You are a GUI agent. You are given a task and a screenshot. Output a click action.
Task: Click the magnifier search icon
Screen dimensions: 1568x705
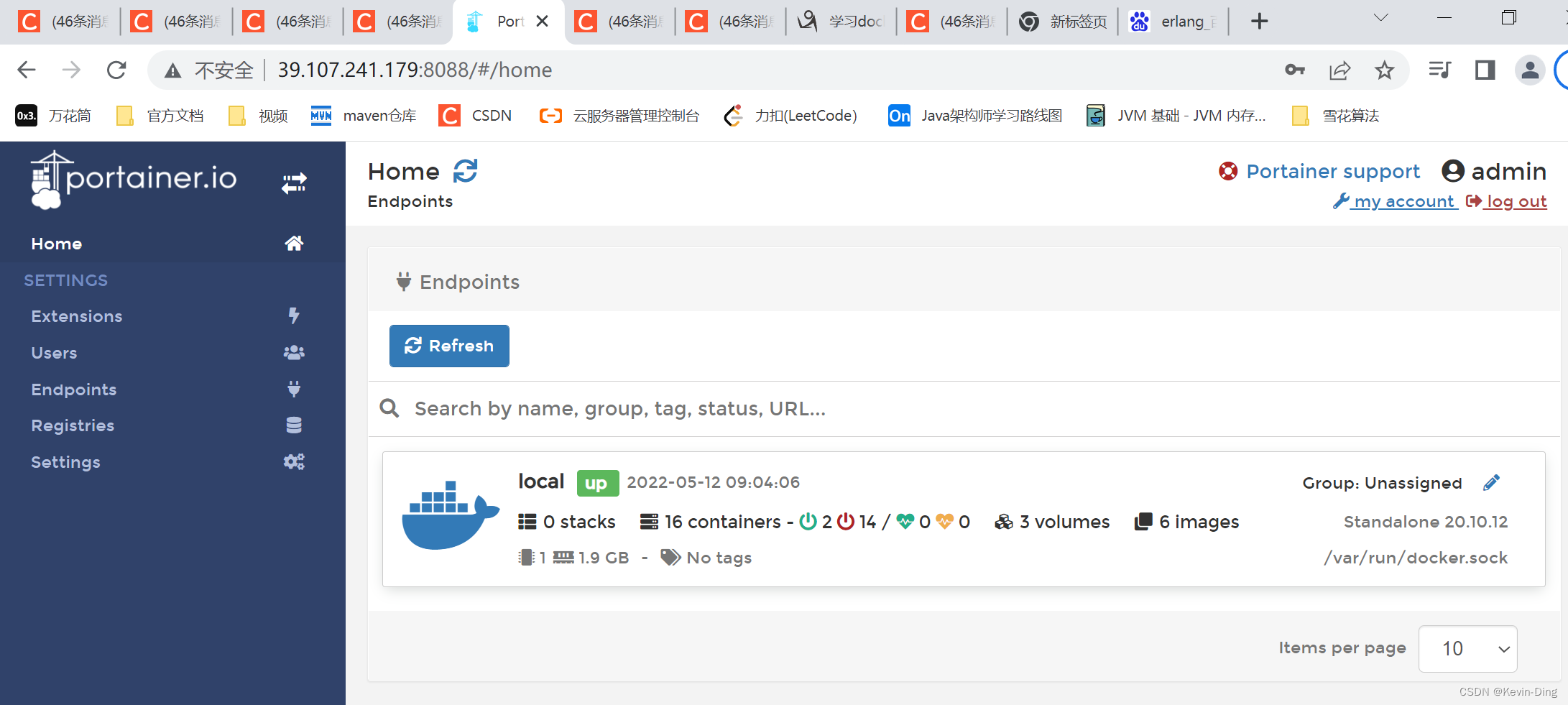tap(389, 408)
